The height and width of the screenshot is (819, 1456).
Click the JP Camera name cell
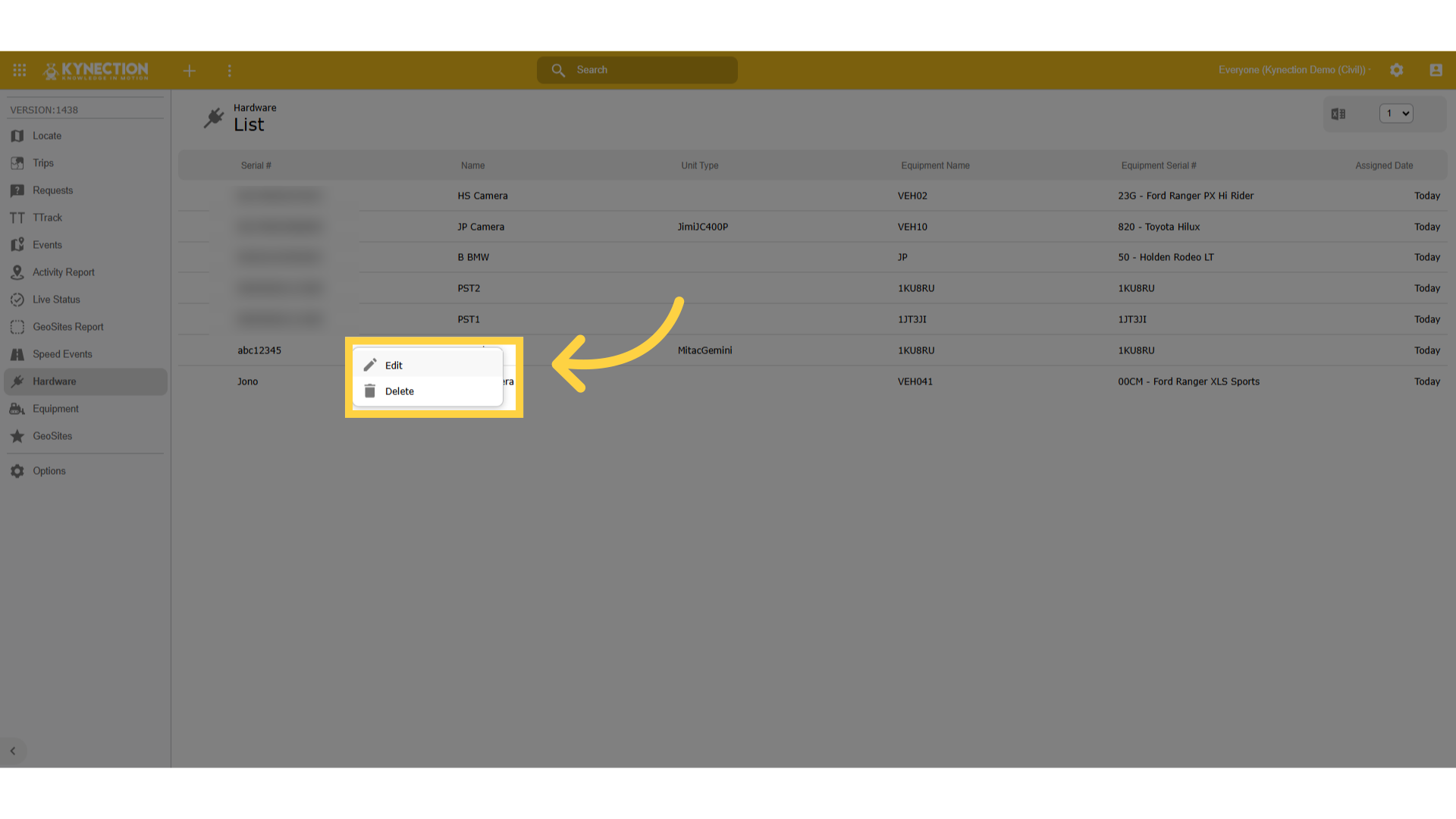tap(481, 227)
